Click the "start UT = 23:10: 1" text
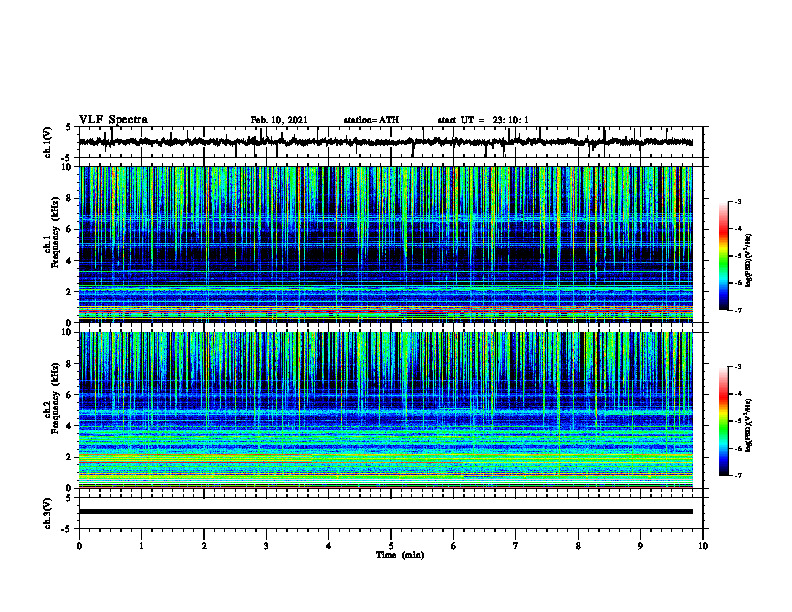This screenshot has height=612, width=792. click(x=483, y=120)
